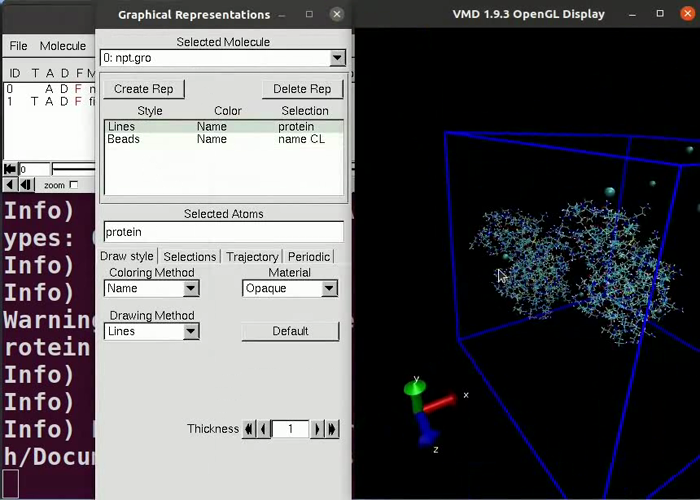
Task: Decrease Thickness with the single left arrow
Action: tap(263, 429)
